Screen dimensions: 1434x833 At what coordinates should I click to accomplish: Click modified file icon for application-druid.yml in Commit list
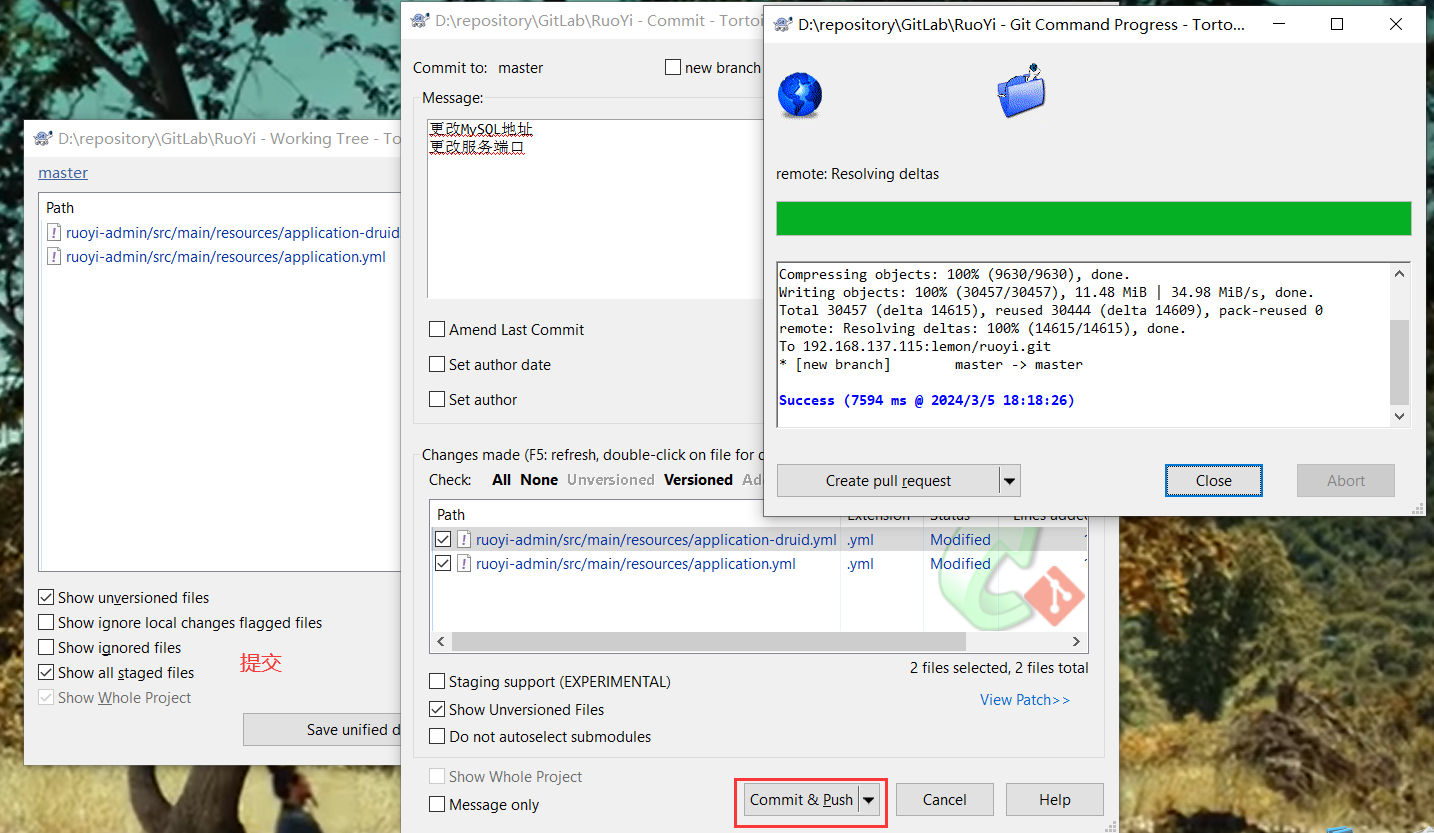[464, 540]
